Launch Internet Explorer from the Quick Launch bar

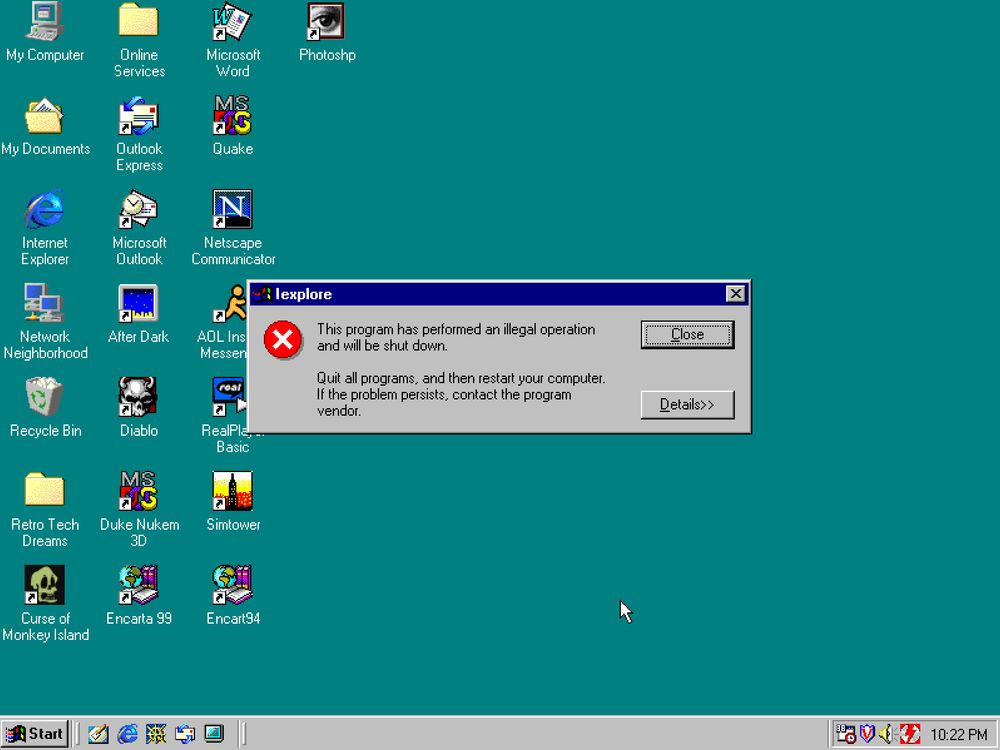coord(127,734)
